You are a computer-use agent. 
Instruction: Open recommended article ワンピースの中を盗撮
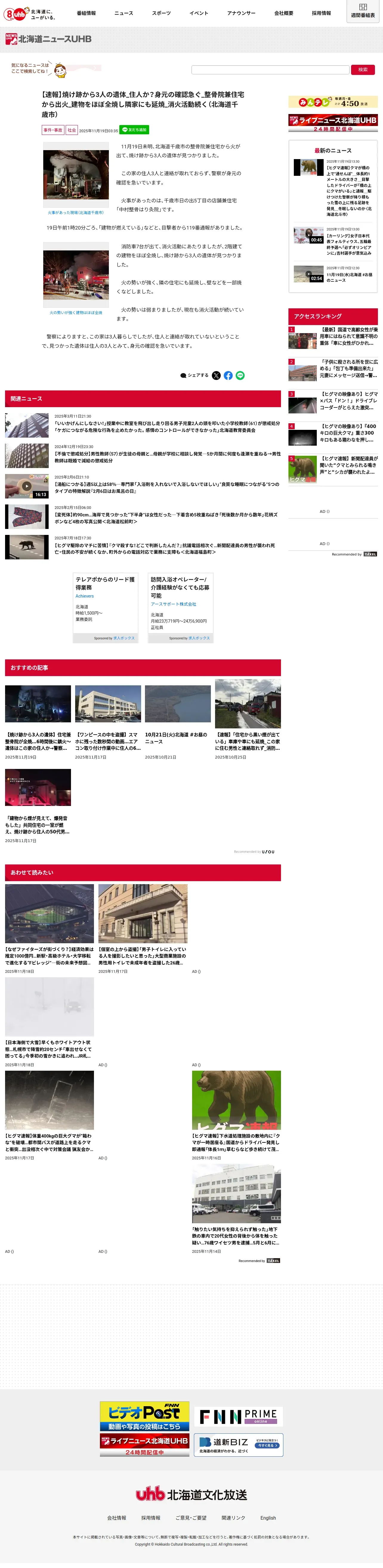[108, 719]
